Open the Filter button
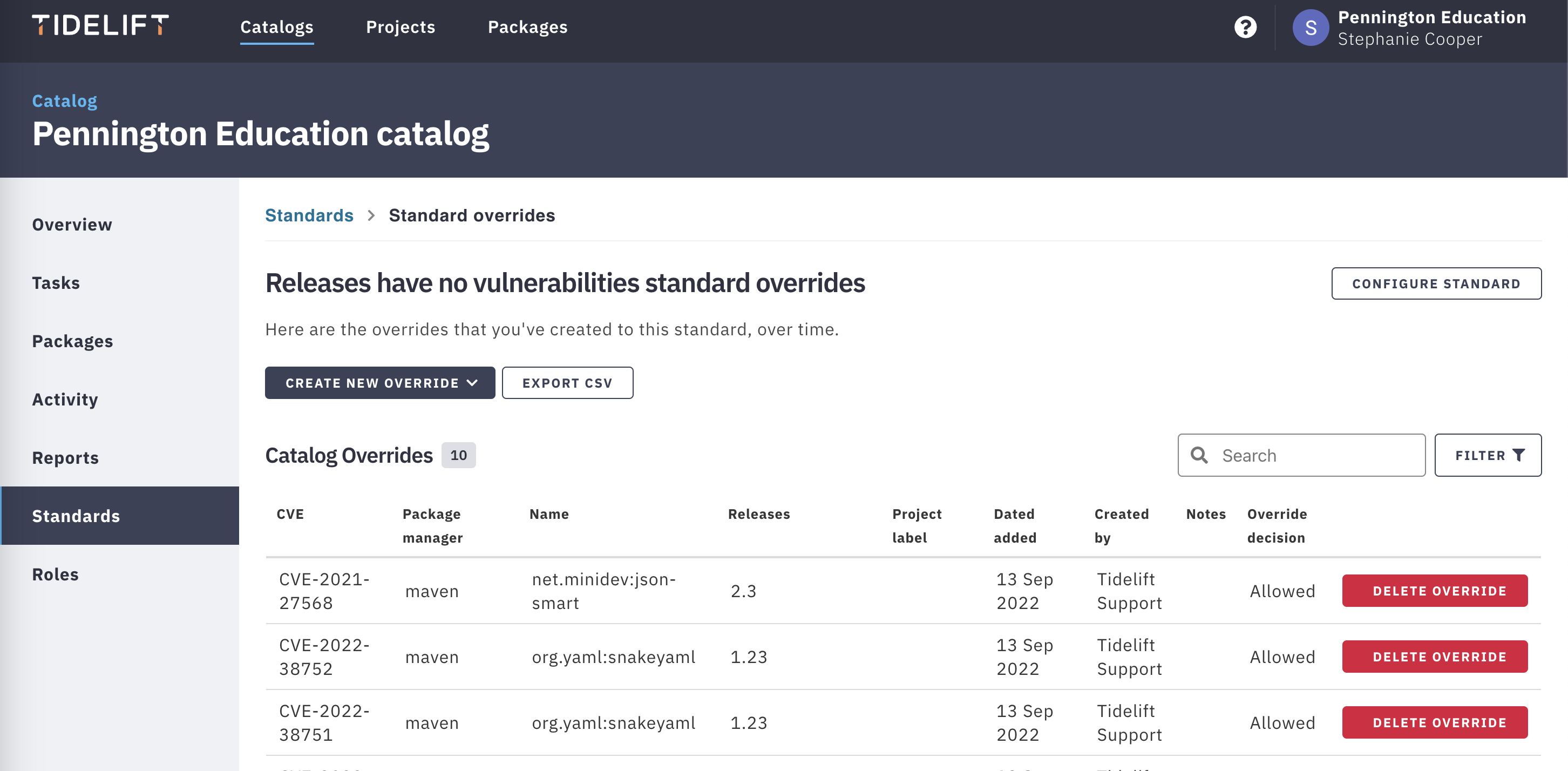1568x771 pixels. click(x=1488, y=455)
